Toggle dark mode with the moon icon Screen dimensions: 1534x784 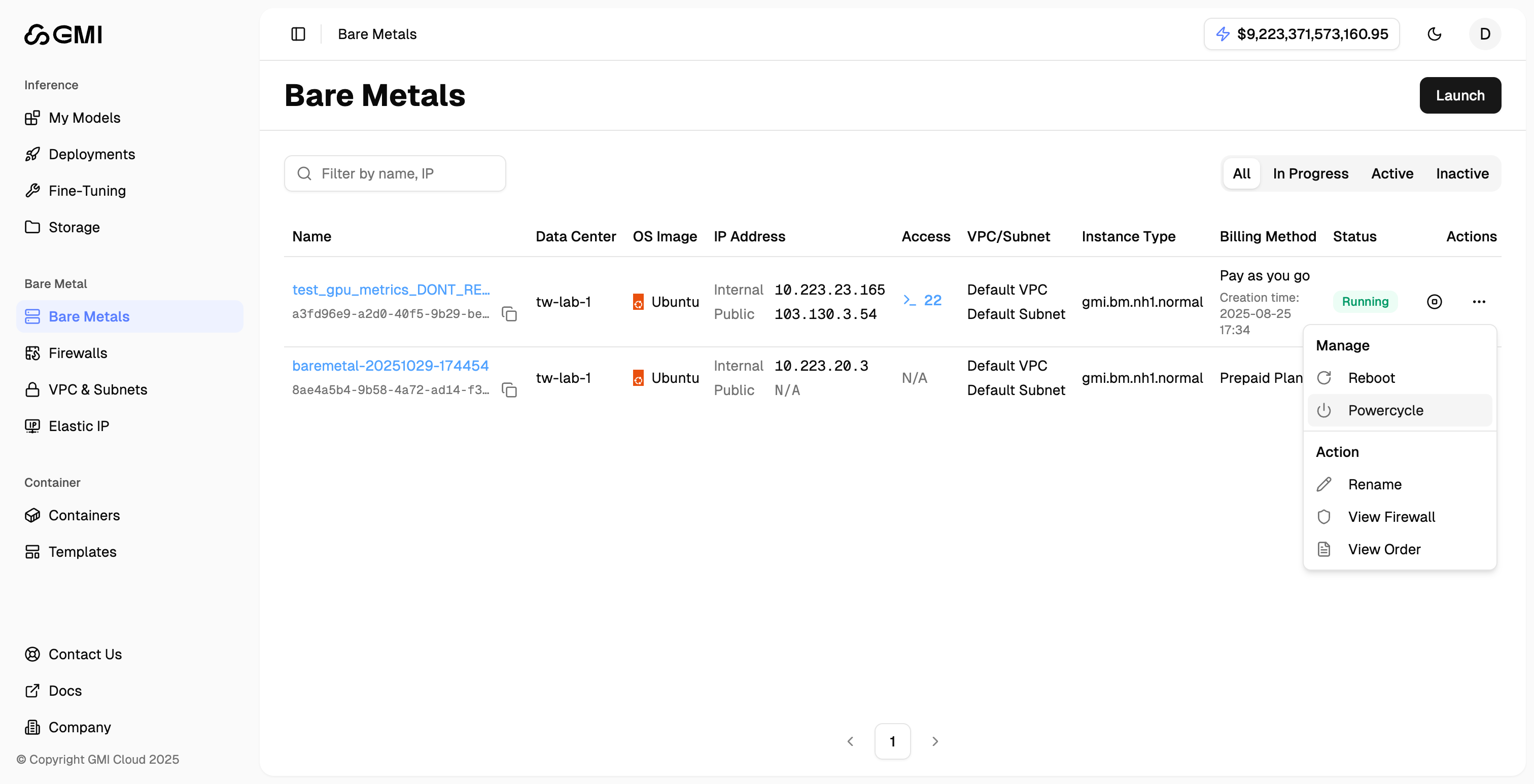point(1435,34)
